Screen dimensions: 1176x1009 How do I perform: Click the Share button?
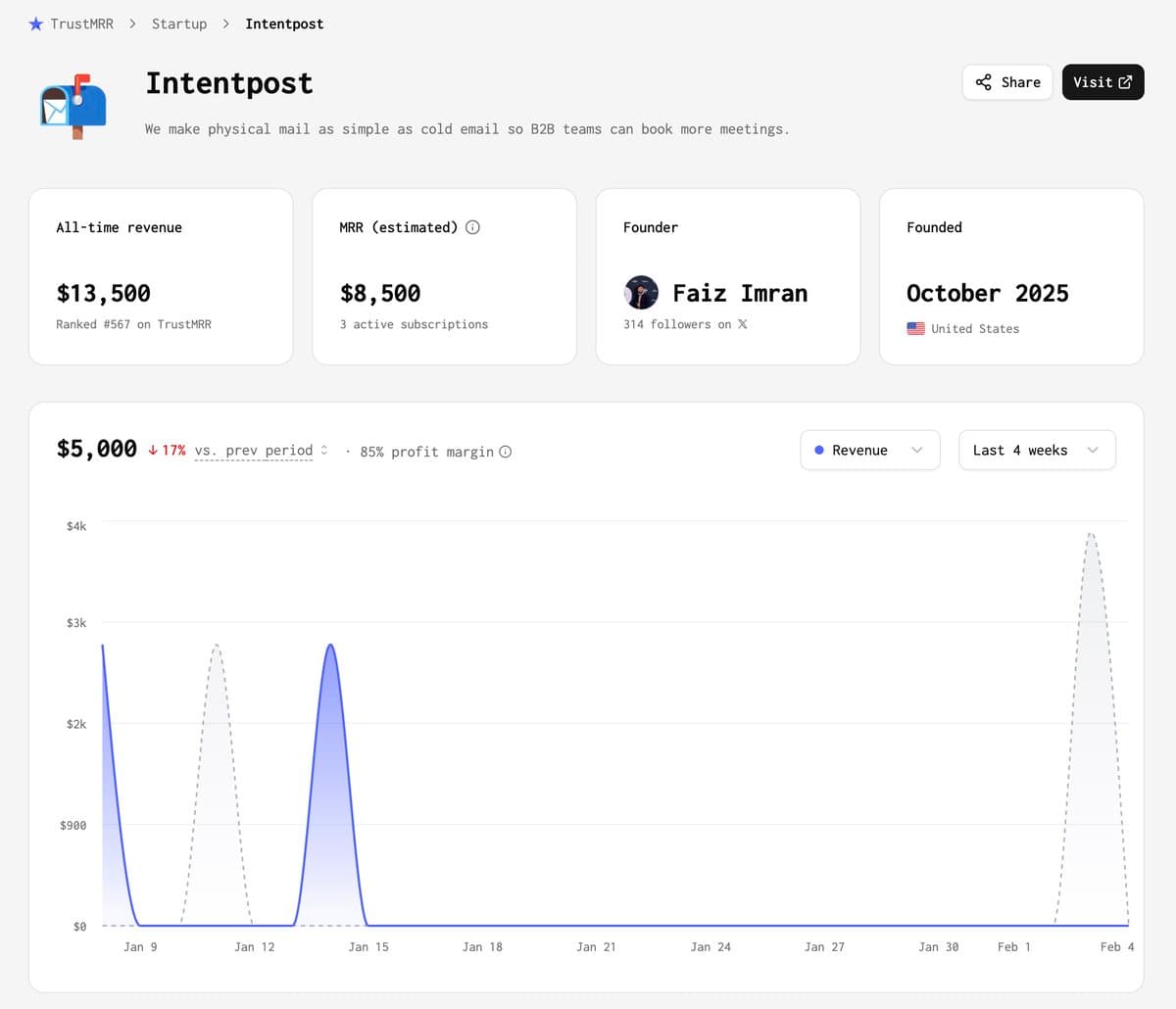tap(1007, 82)
